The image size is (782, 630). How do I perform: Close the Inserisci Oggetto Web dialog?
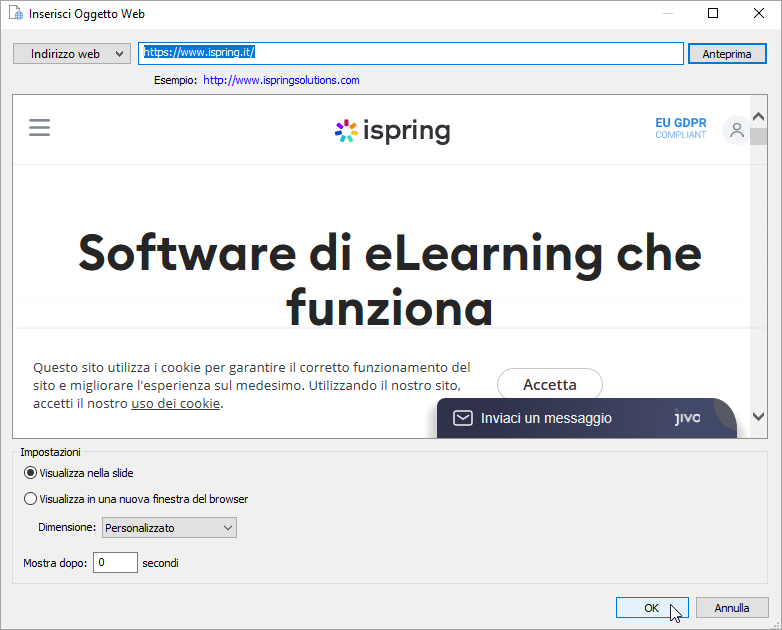pyautogui.click(x=758, y=14)
